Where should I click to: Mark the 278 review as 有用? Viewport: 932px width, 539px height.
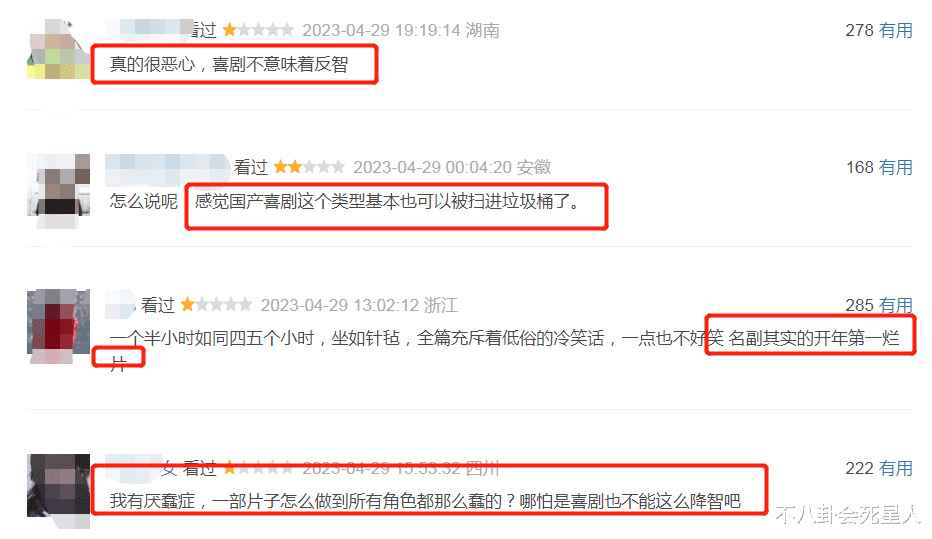click(896, 30)
